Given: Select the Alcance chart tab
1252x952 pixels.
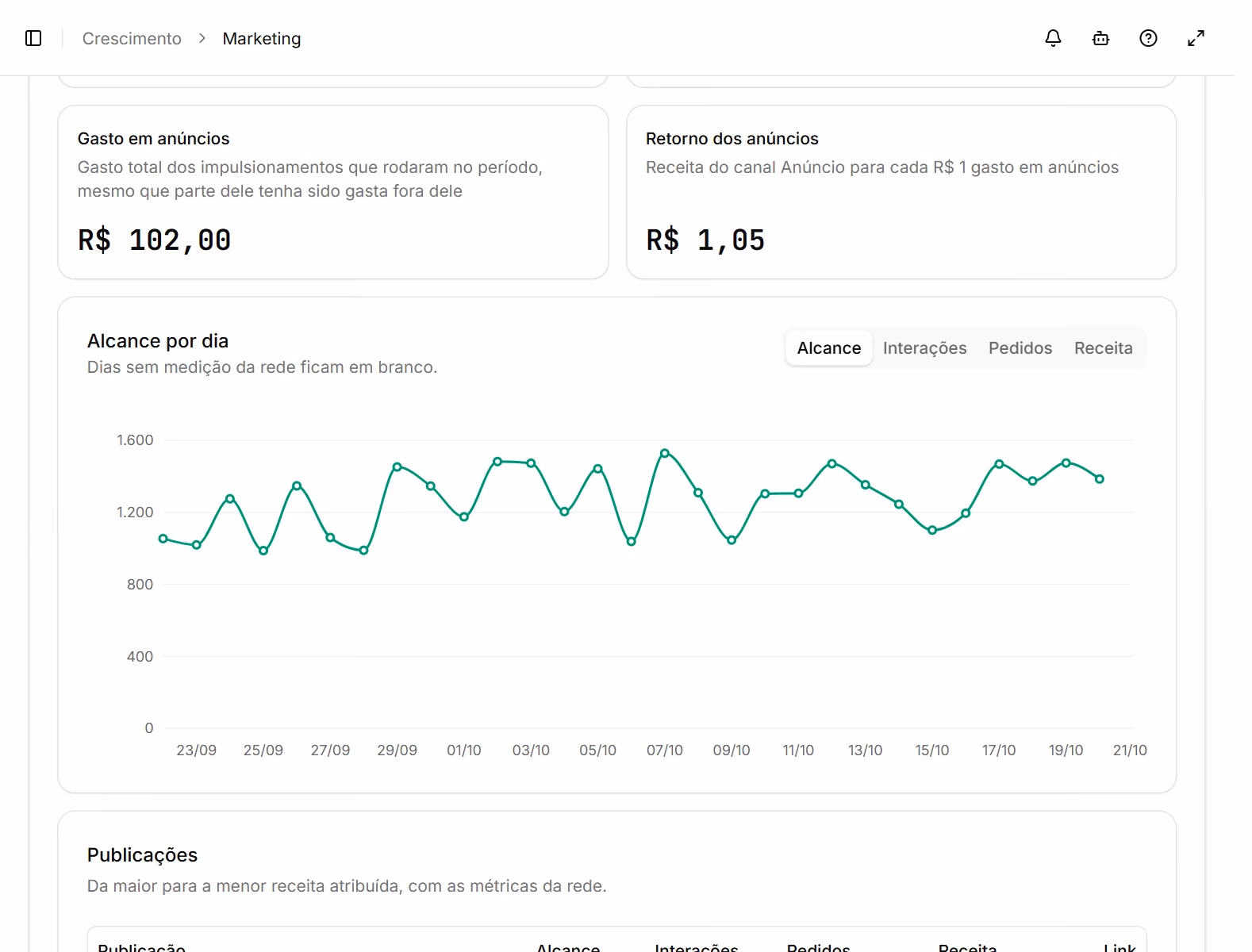Looking at the screenshot, I should [x=829, y=348].
